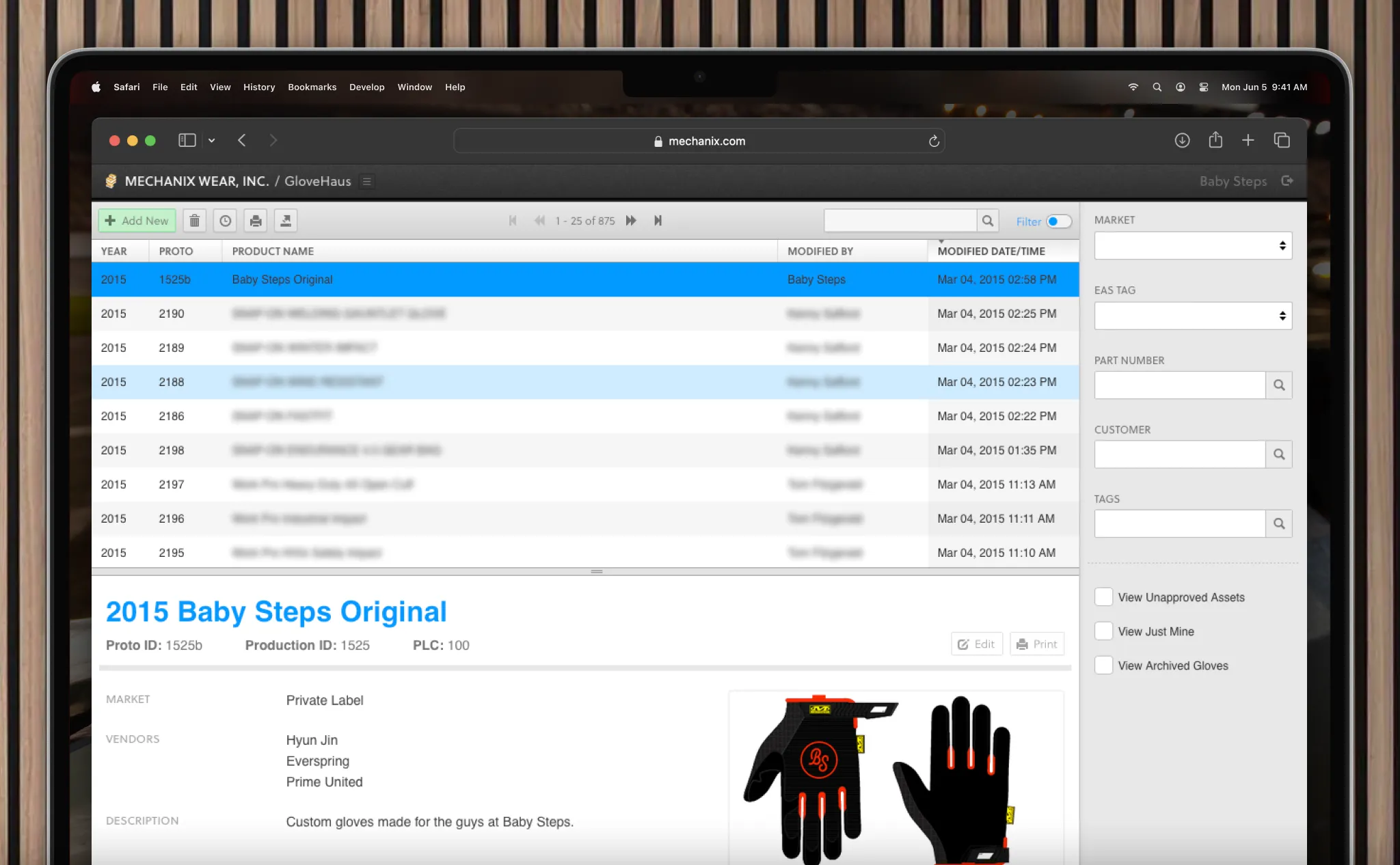Click the Add New button
The height and width of the screenshot is (865, 1400).
[137, 221]
